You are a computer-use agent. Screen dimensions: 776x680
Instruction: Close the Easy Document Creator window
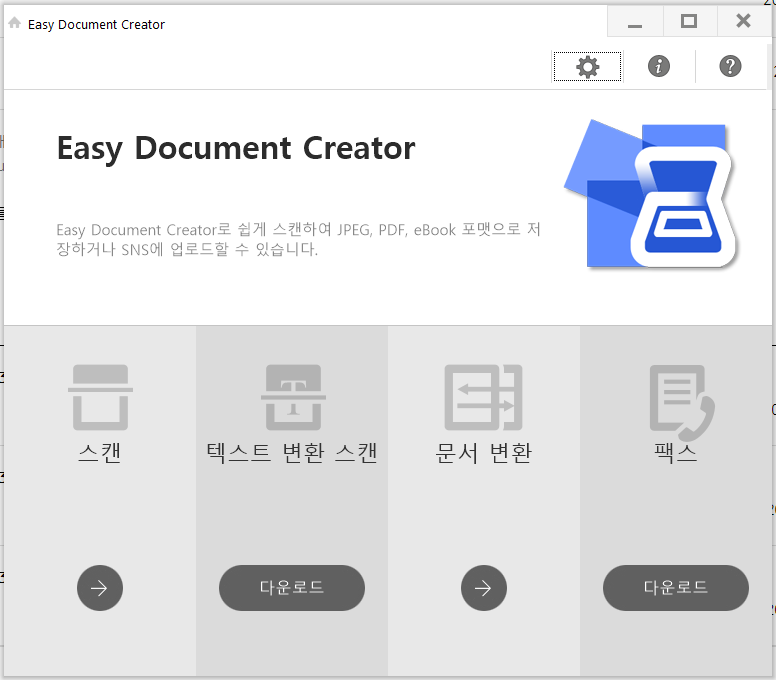[x=743, y=21]
